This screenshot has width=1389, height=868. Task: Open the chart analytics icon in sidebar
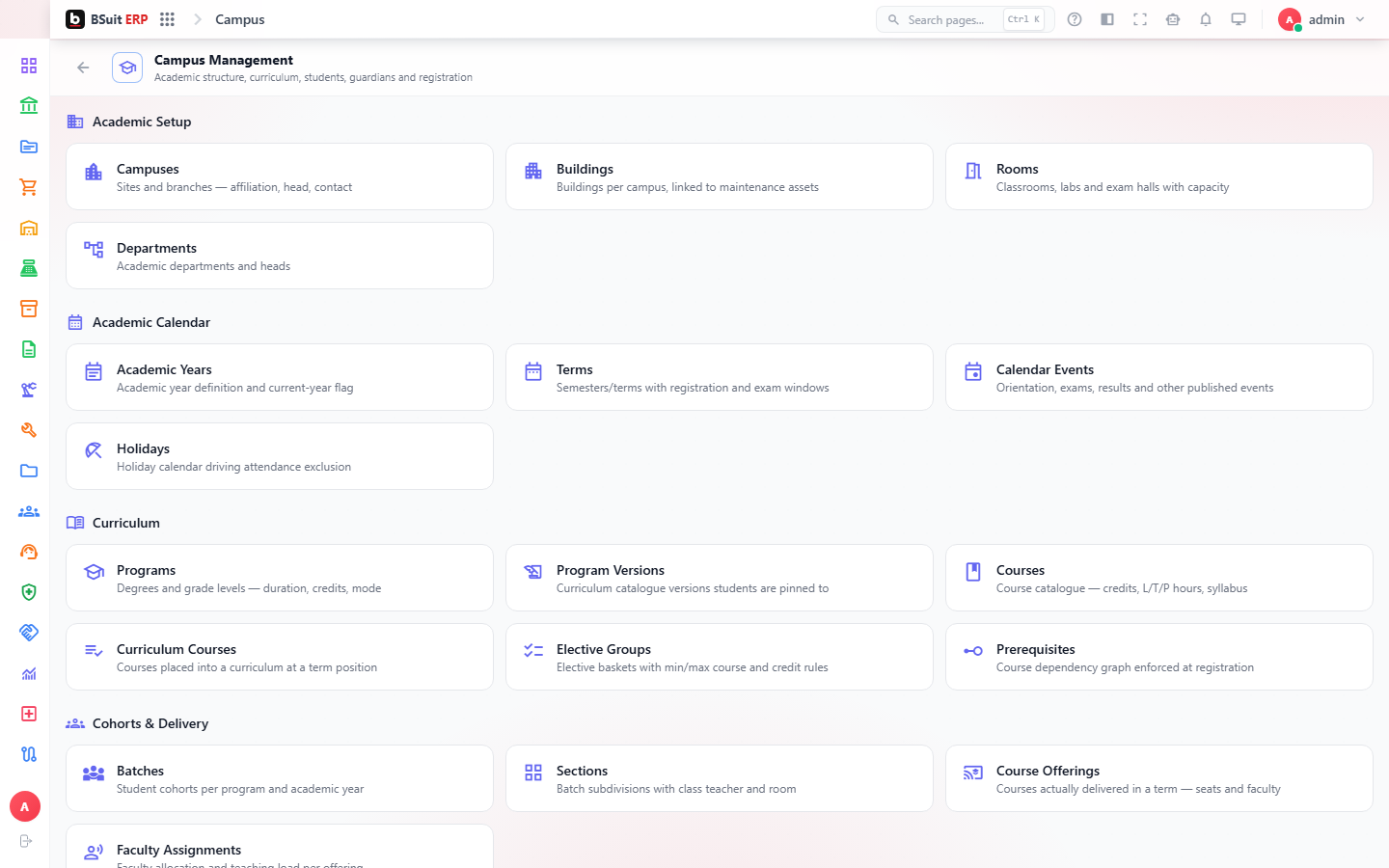click(29, 673)
